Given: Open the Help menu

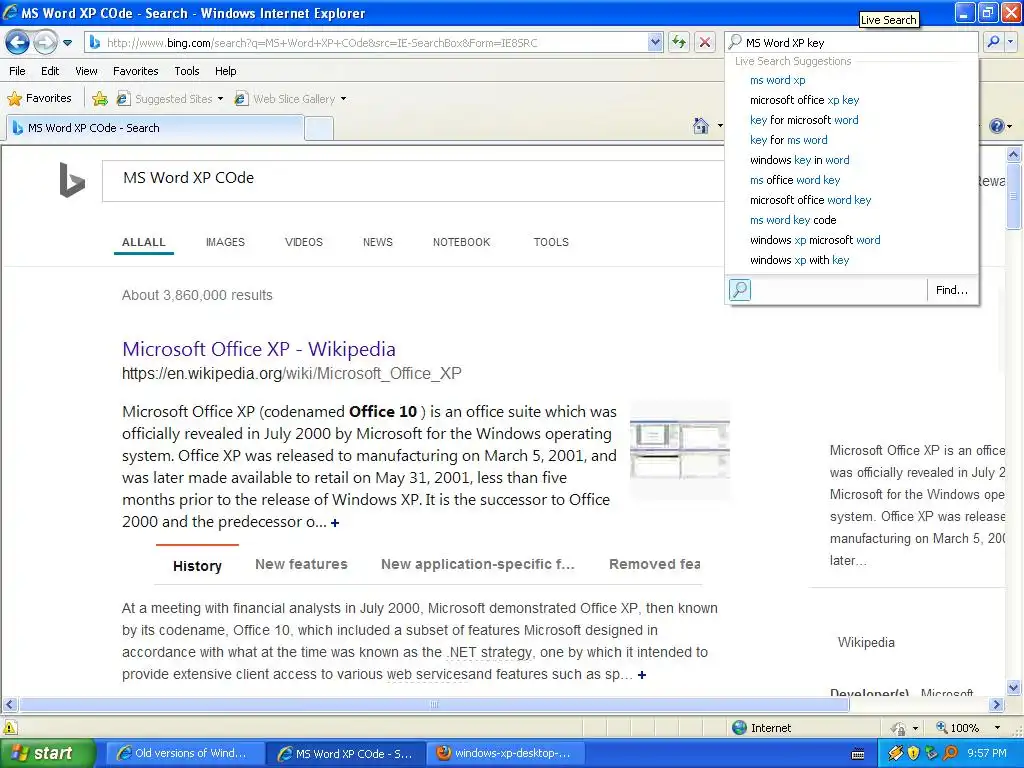Looking at the screenshot, I should 225,71.
